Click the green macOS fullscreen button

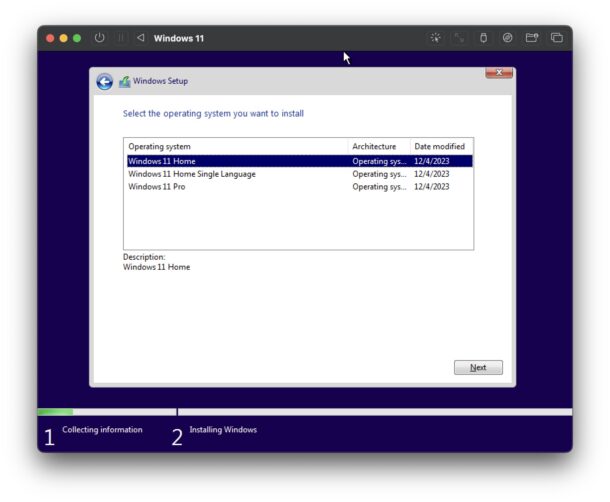click(77, 38)
